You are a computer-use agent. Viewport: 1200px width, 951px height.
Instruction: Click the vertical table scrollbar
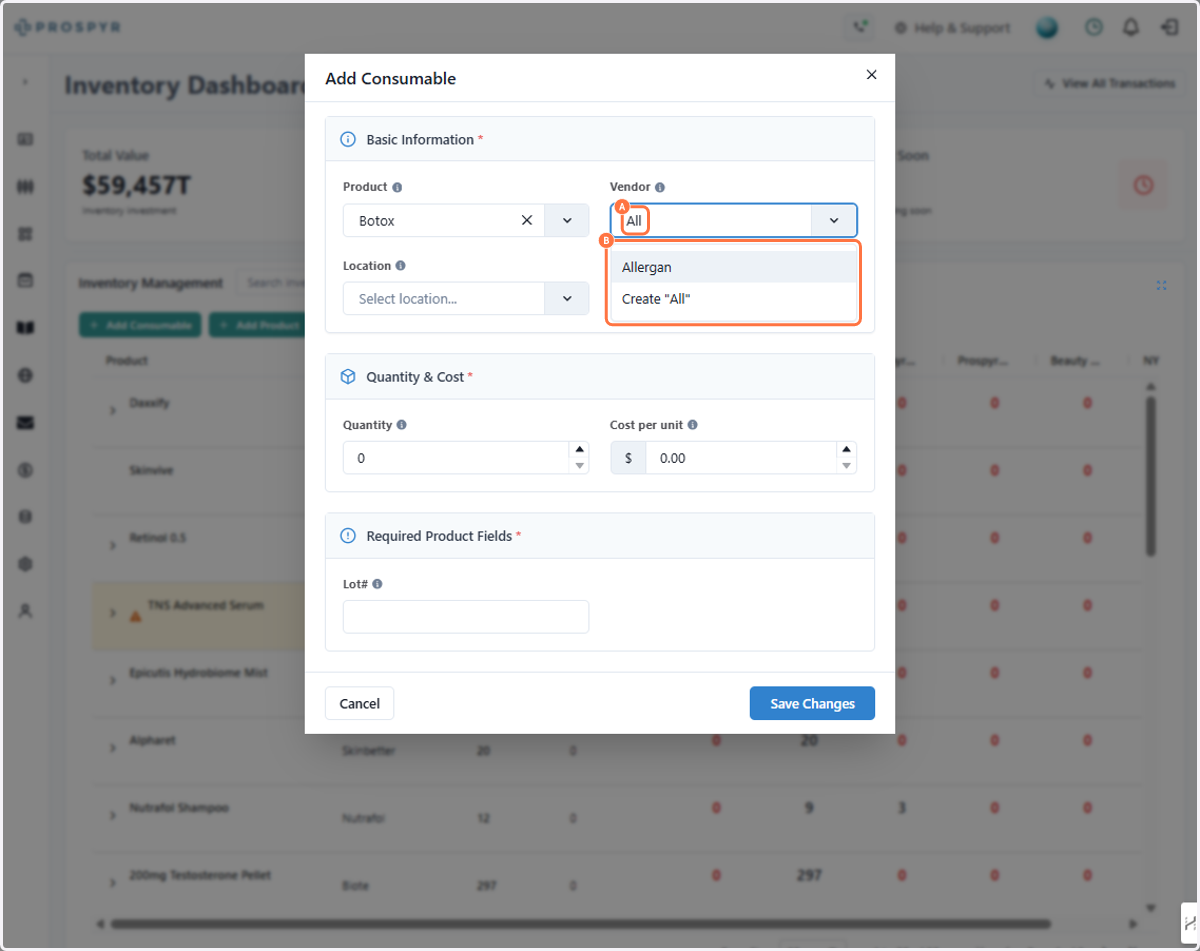1151,475
